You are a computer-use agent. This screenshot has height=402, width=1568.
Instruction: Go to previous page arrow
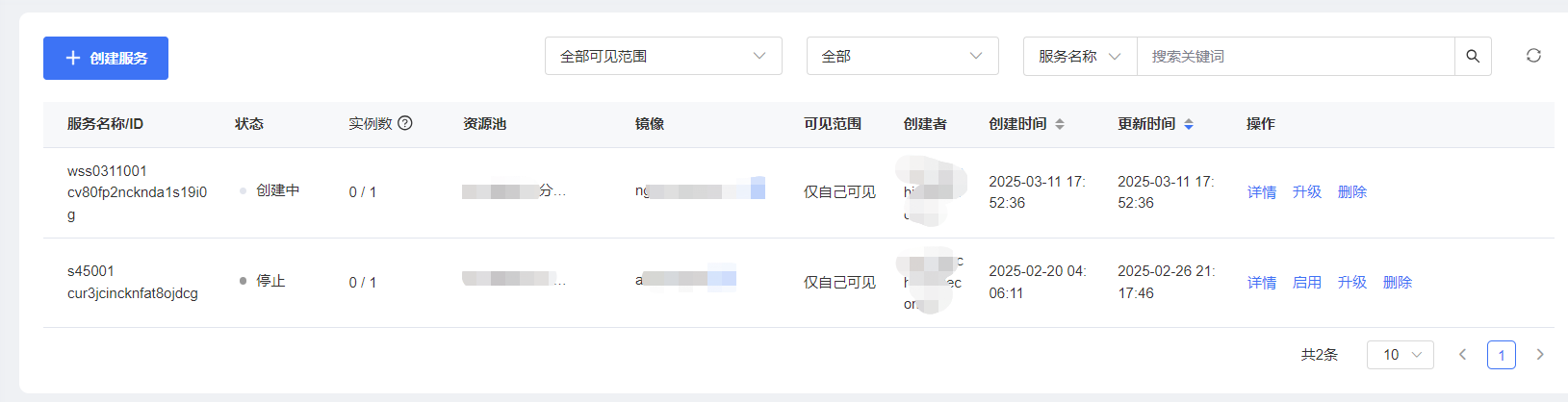tap(1462, 355)
